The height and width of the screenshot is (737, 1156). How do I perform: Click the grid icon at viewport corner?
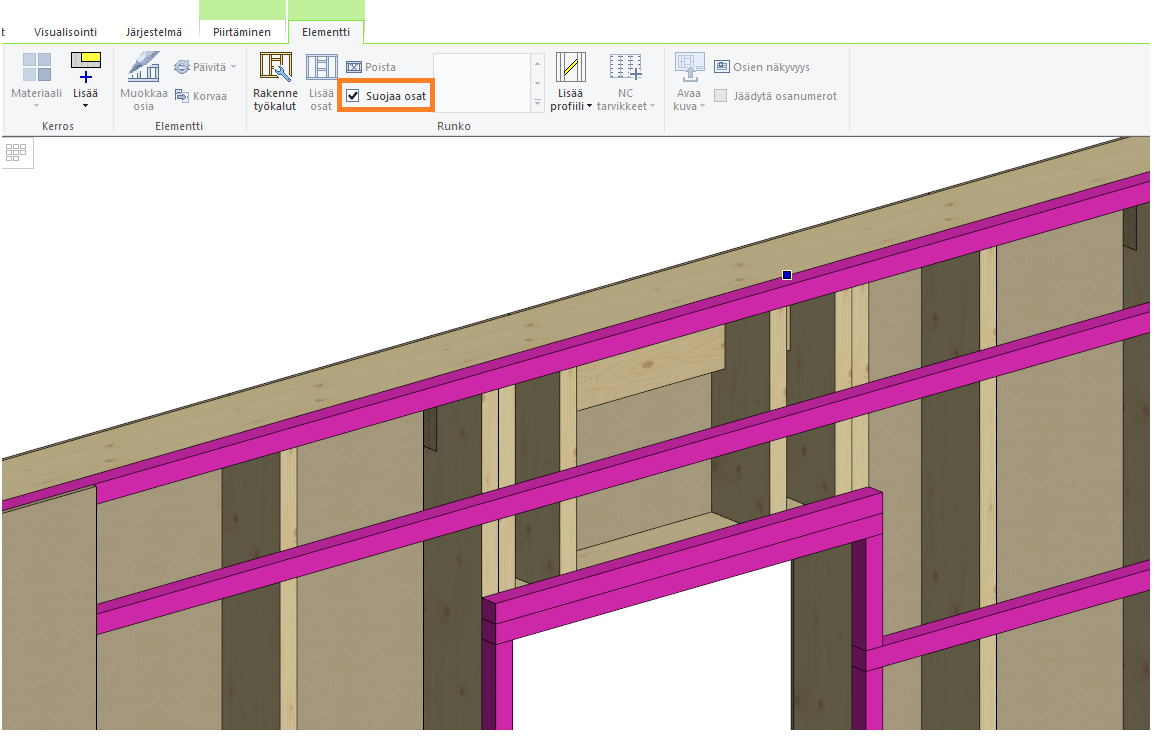tap(16, 153)
